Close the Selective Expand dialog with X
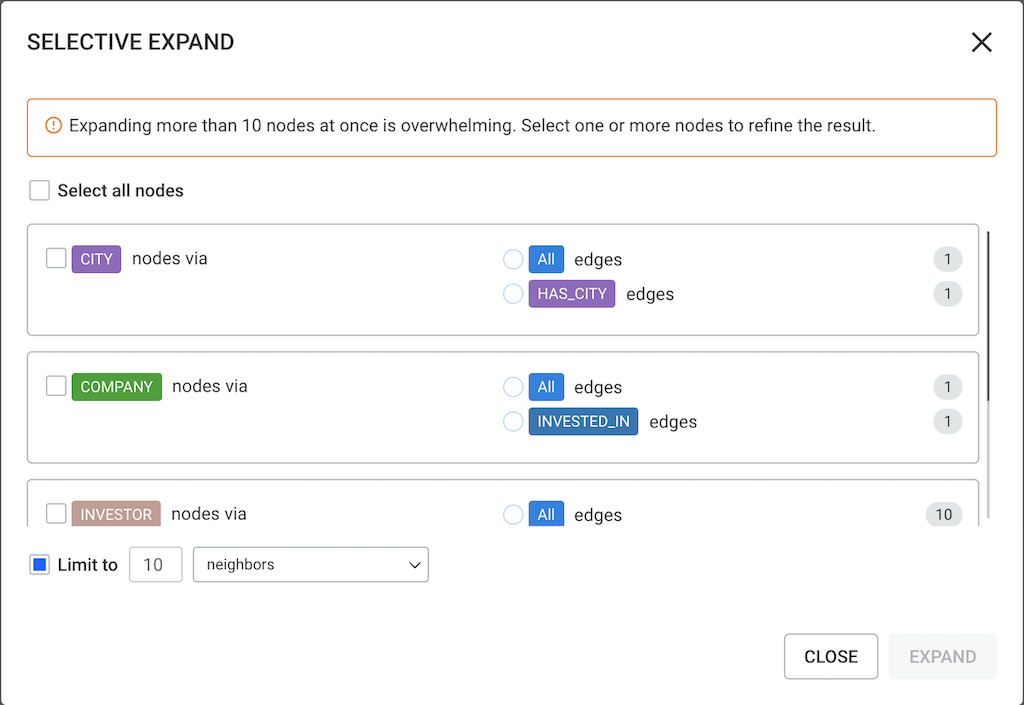The width and height of the screenshot is (1024, 705). coord(981,42)
